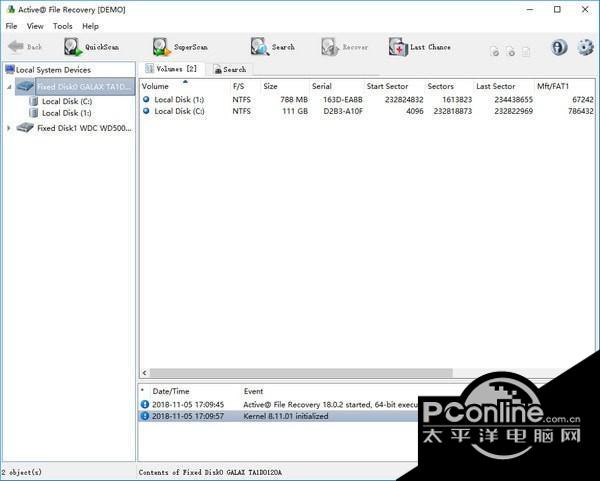Click the info icon of 17:09:57 log entry
Image resolution: width=600 pixels, height=481 pixels.
click(145, 416)
